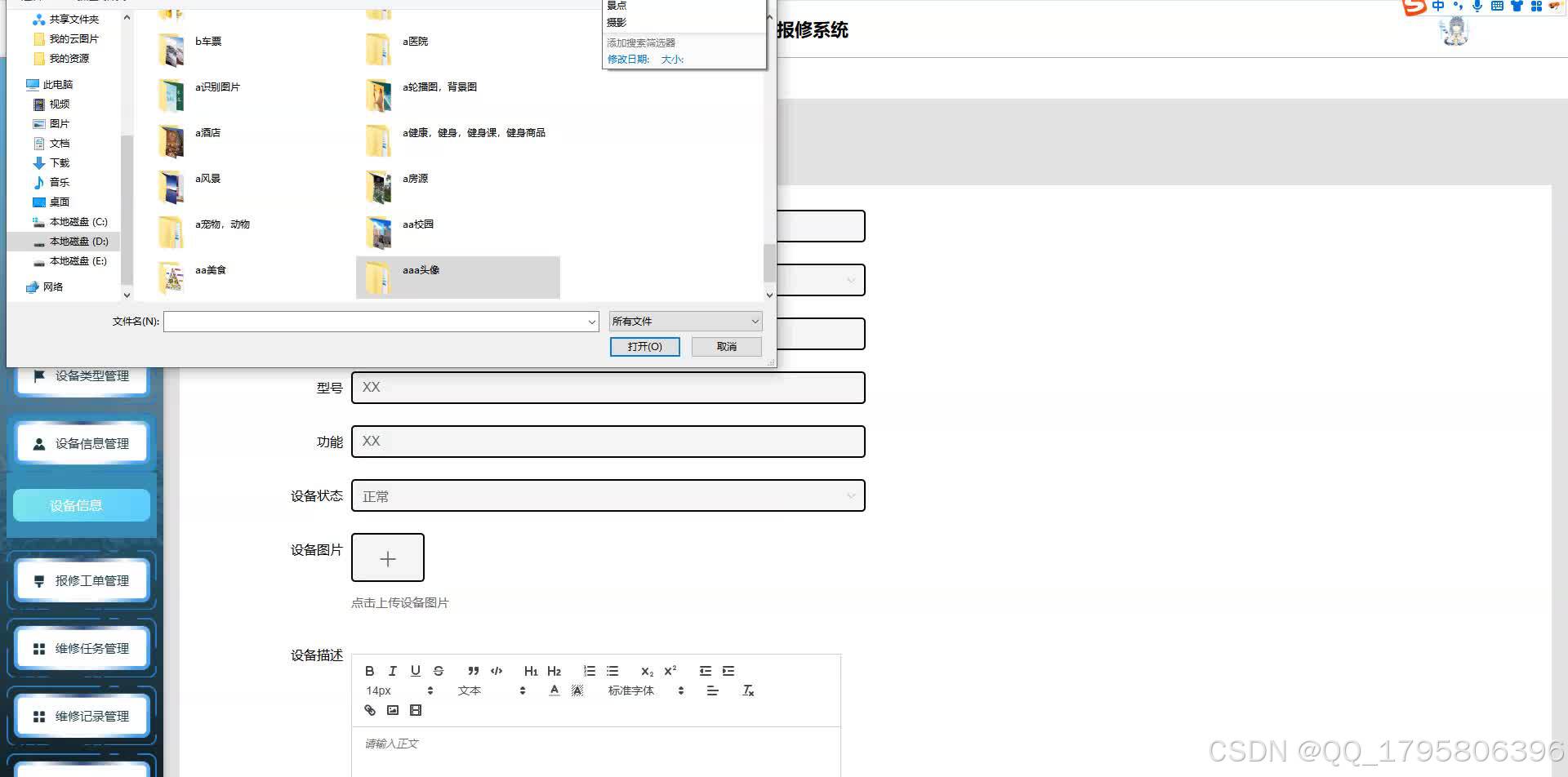Increase indent in the editor
Image resolution: width=1568 pixels, height=777 pixels.
coord(728,671)
